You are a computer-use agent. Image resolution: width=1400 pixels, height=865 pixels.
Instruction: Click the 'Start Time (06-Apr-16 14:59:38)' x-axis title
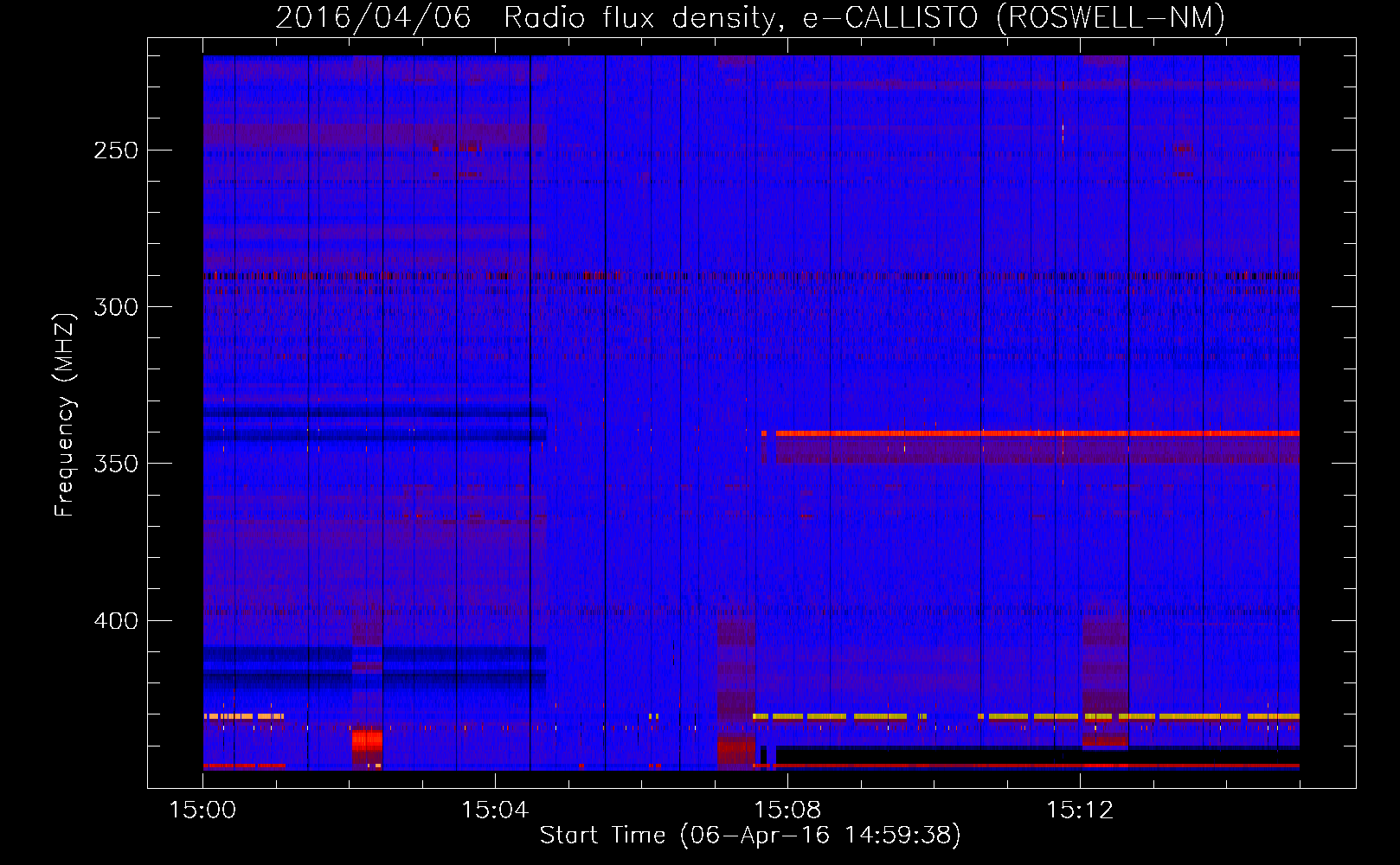point(750,836)
